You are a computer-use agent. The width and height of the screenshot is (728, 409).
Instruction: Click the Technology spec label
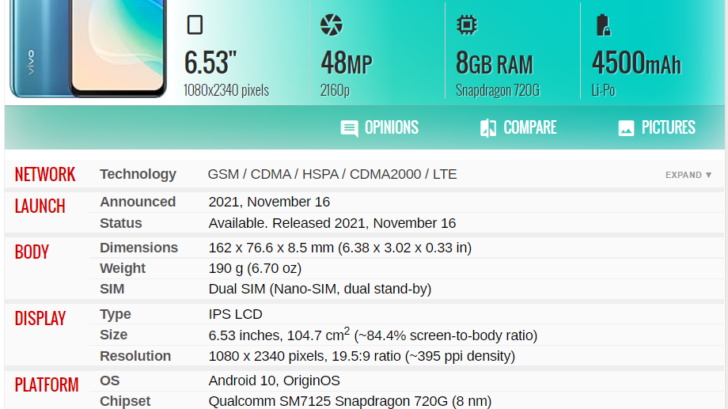[138, 174]
